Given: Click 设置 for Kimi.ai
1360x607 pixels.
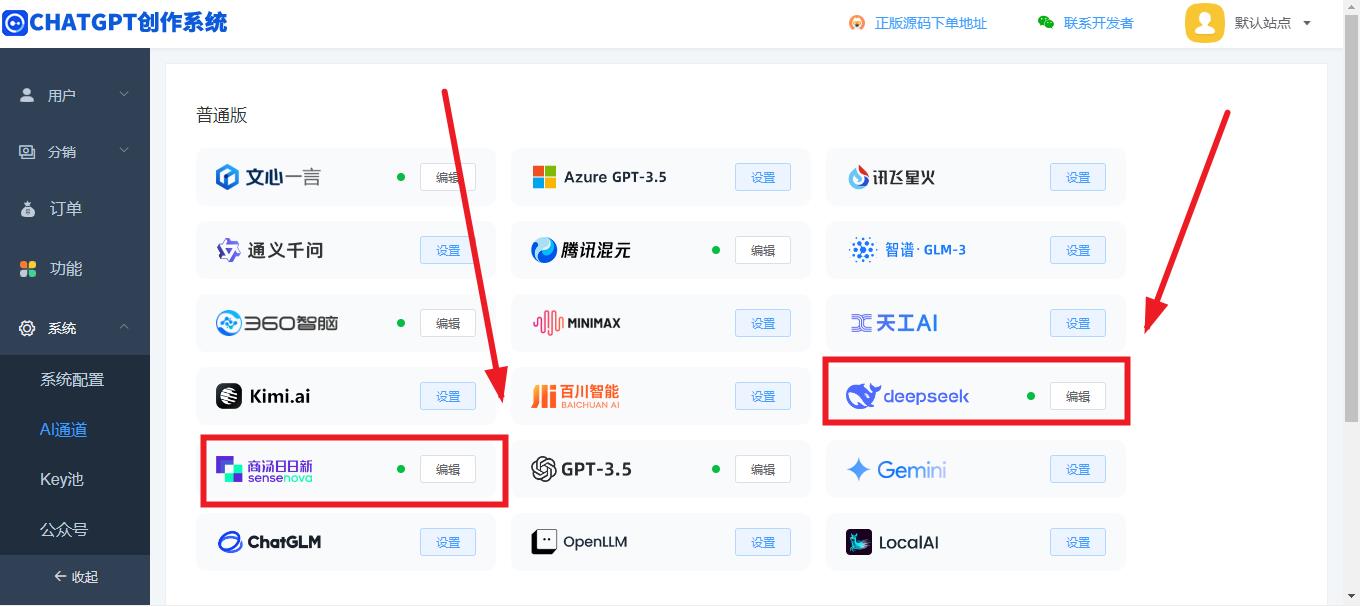Looking at the screenshot, I should 448,396.
